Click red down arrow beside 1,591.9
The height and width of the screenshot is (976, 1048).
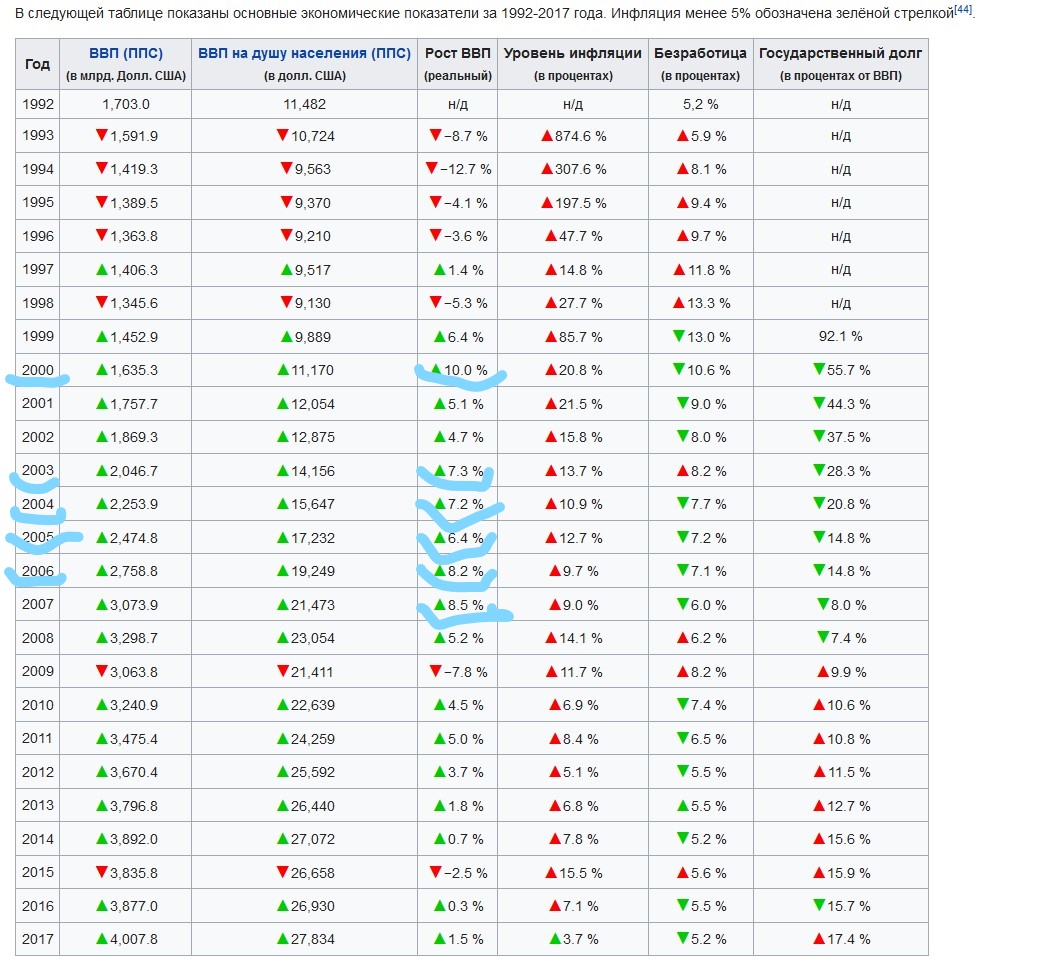pyautogui.click(x=101, y=135)
